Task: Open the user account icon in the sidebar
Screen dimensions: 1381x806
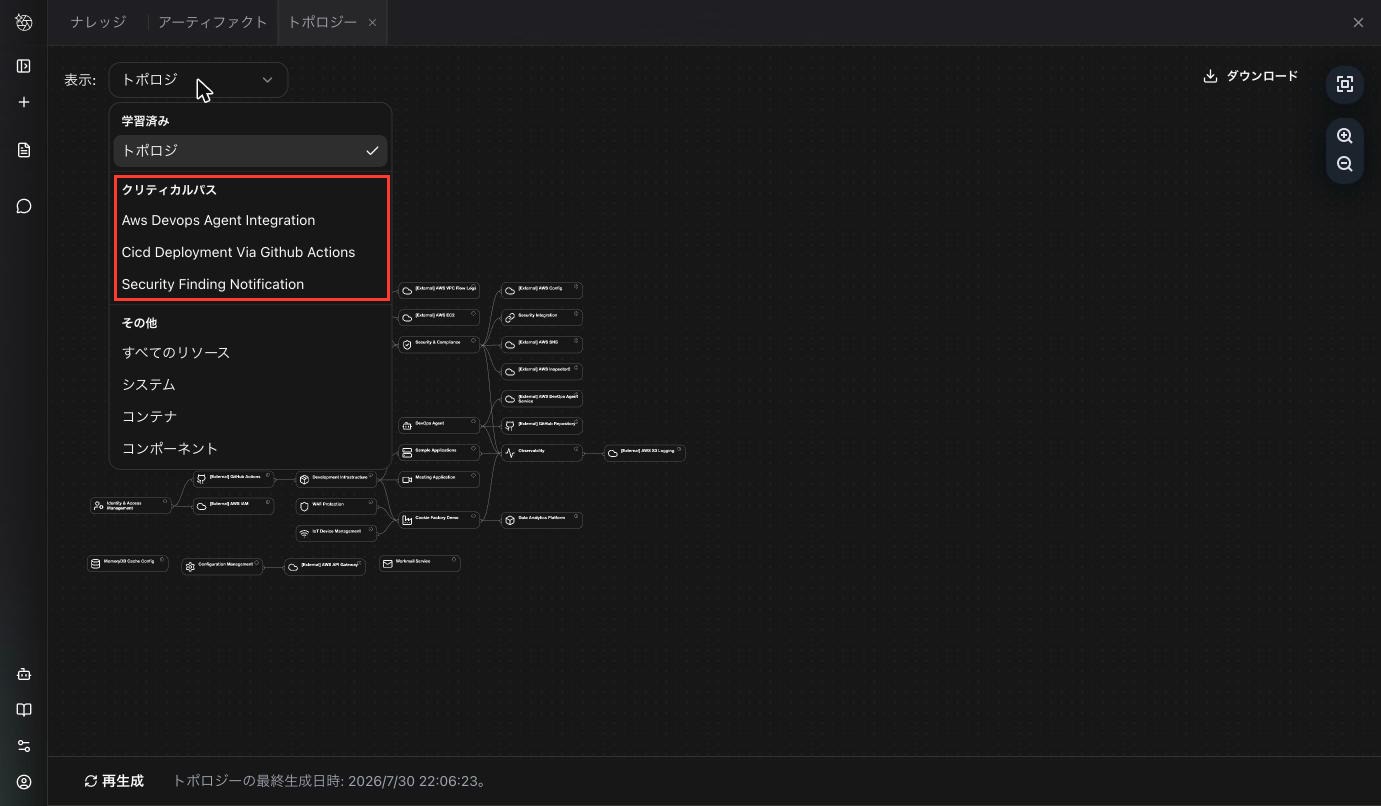Action: tap(24, 782)
